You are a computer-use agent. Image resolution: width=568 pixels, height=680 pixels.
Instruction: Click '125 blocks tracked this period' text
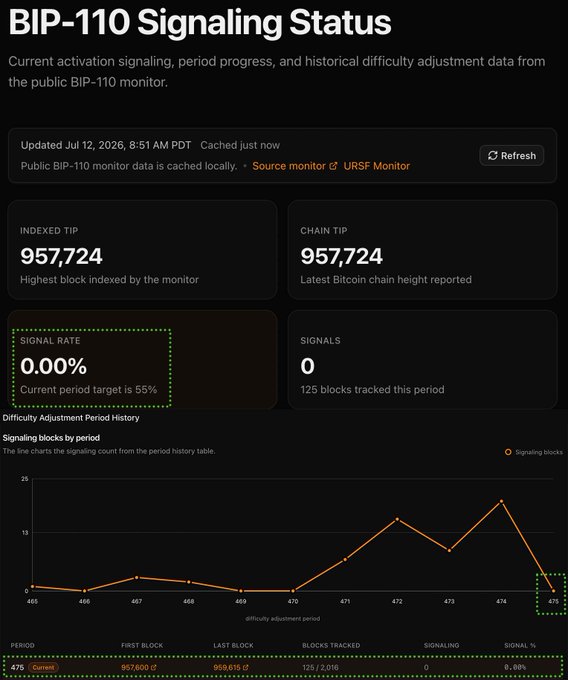372,389
